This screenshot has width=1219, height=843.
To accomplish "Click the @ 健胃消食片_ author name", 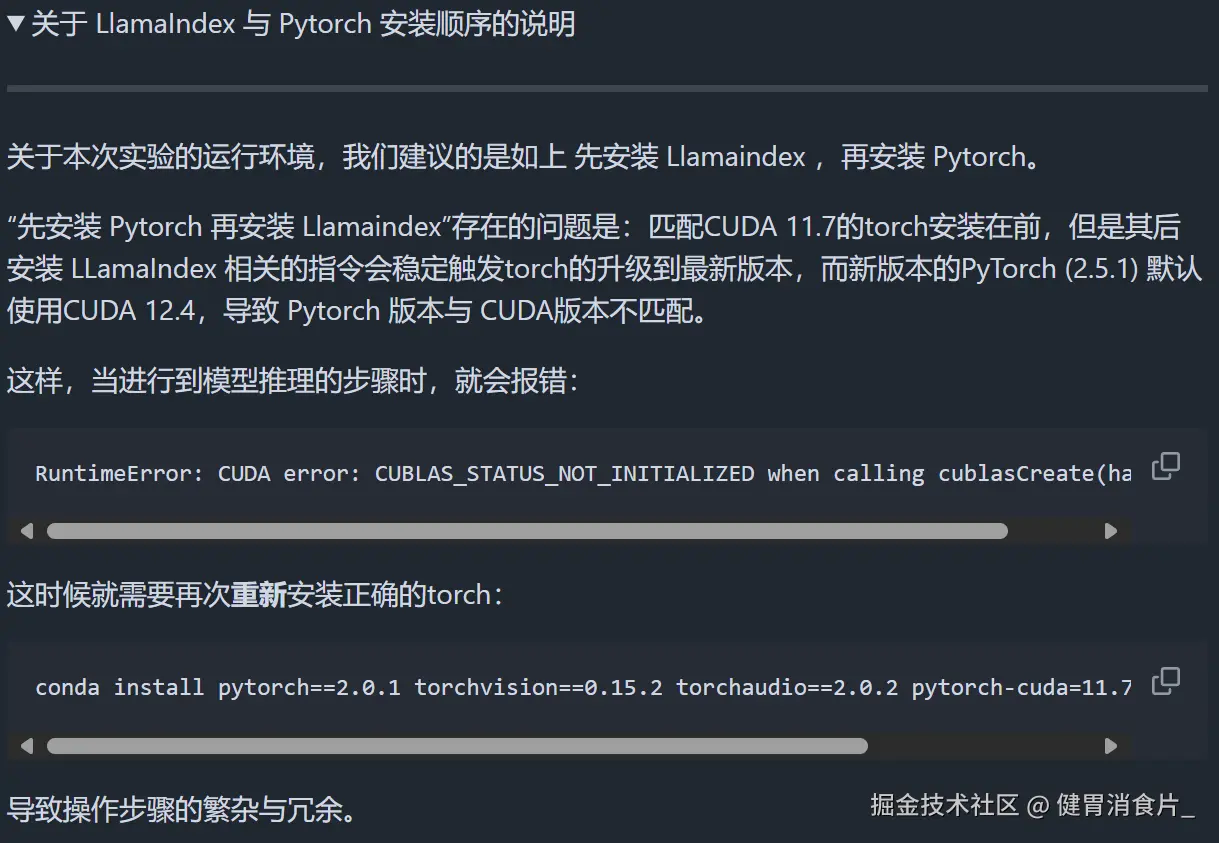I will click(1112, 806).
